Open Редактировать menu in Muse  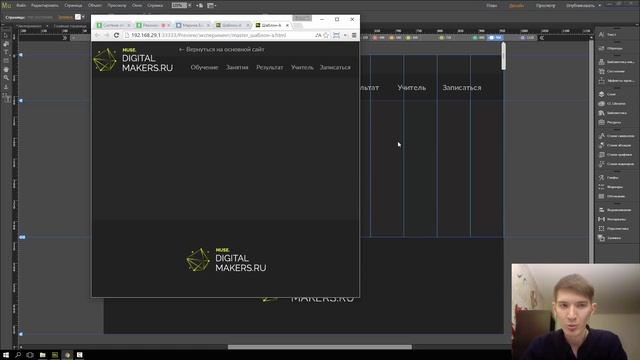(44, 5)
